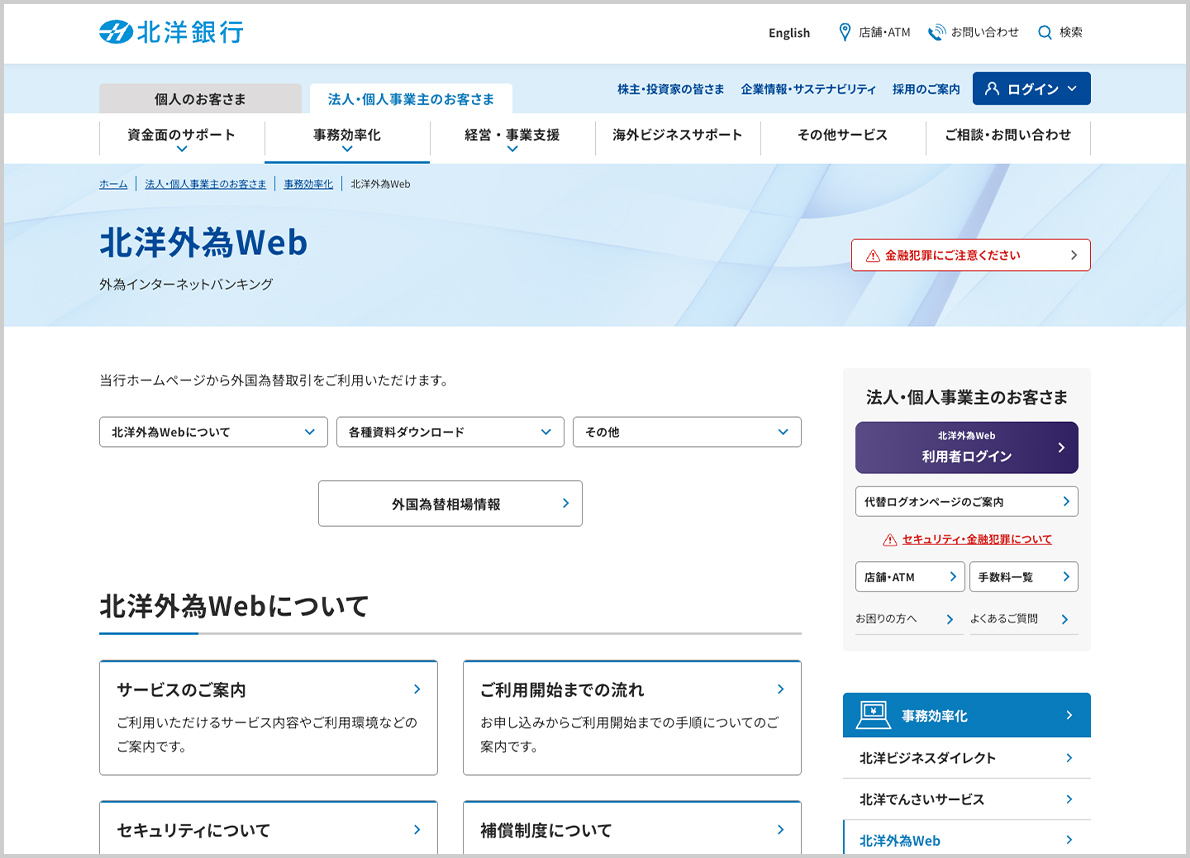Click the warning icon beside セキュリティ・金融犯罪について
This screenshot has height=858, width=1190.
click(889, 539)
